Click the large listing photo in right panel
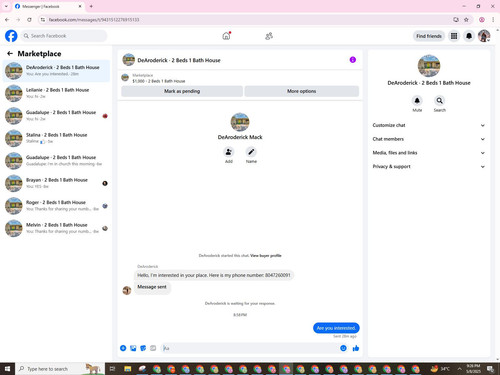The width and height of the screenshot is (500, 375). 429,66
